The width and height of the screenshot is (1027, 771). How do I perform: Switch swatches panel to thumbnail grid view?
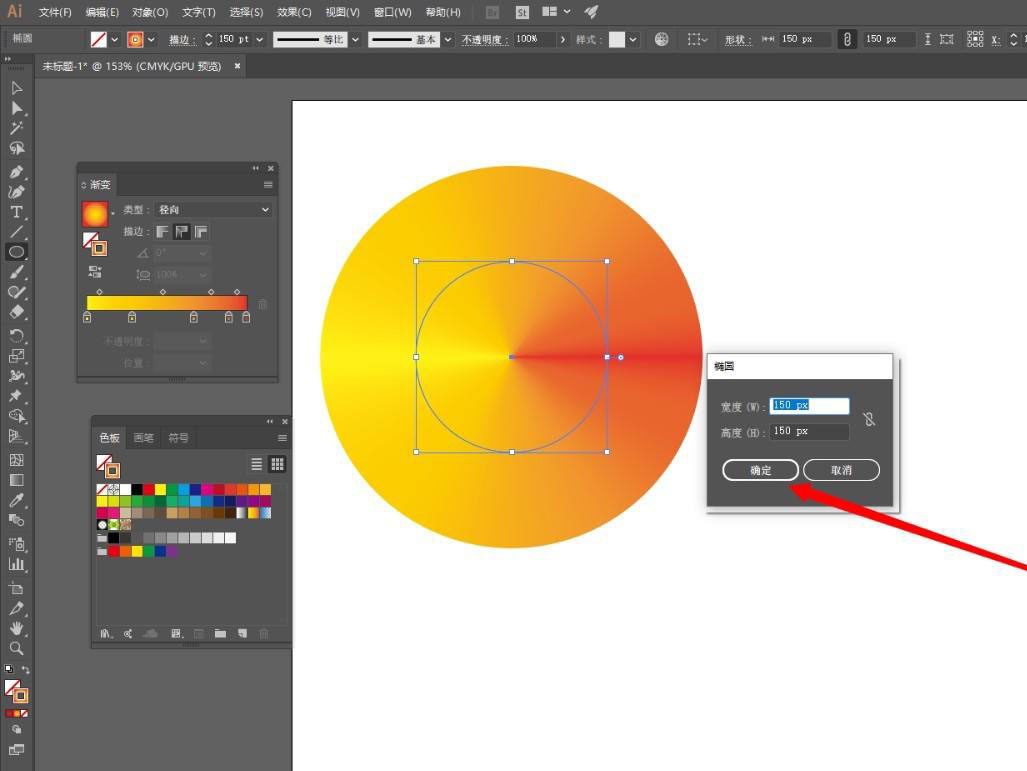(x=277, y=464)
